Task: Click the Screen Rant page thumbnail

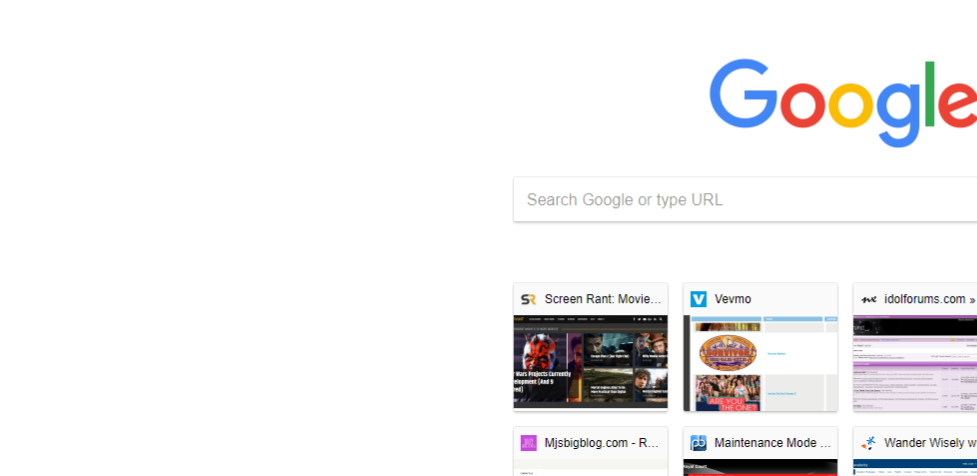Action: [x=591, y=362]
